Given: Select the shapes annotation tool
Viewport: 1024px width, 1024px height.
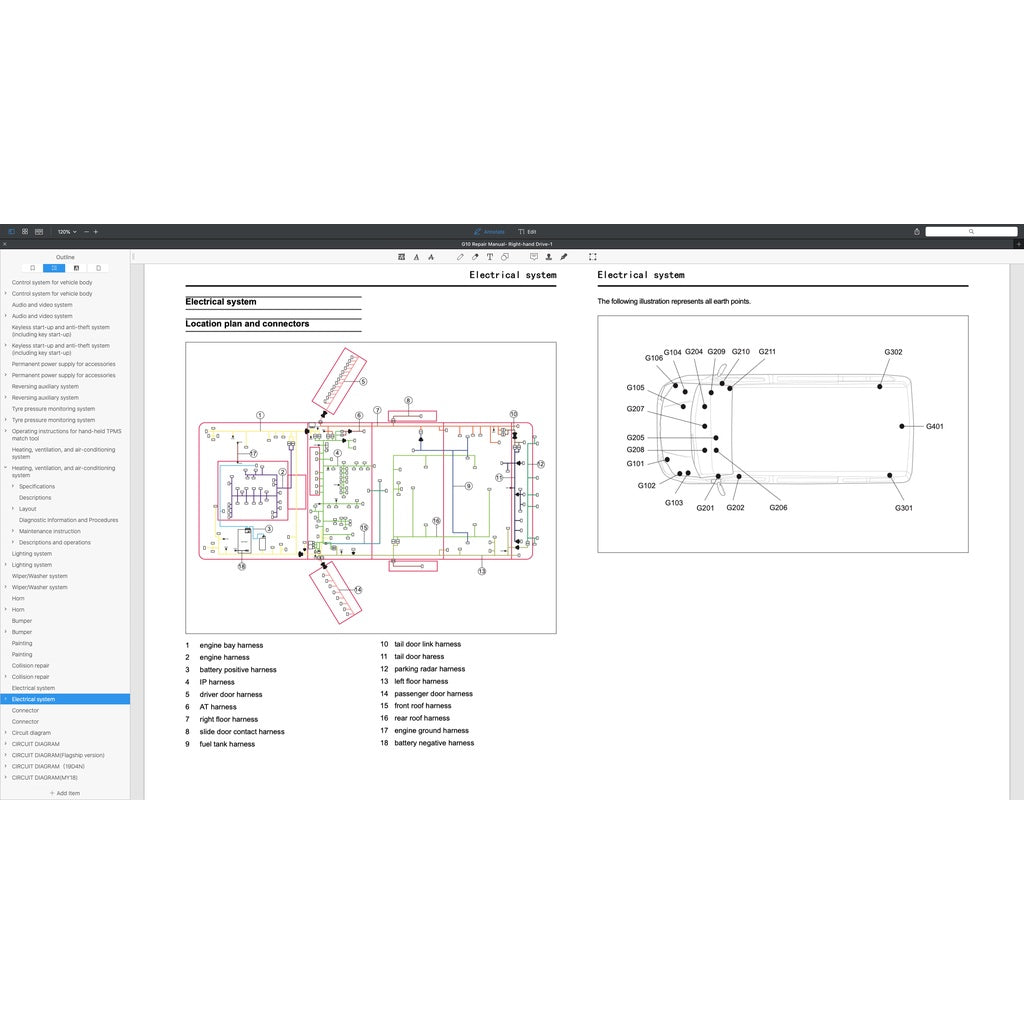Looking at the screenshot, I should [505, 257].
